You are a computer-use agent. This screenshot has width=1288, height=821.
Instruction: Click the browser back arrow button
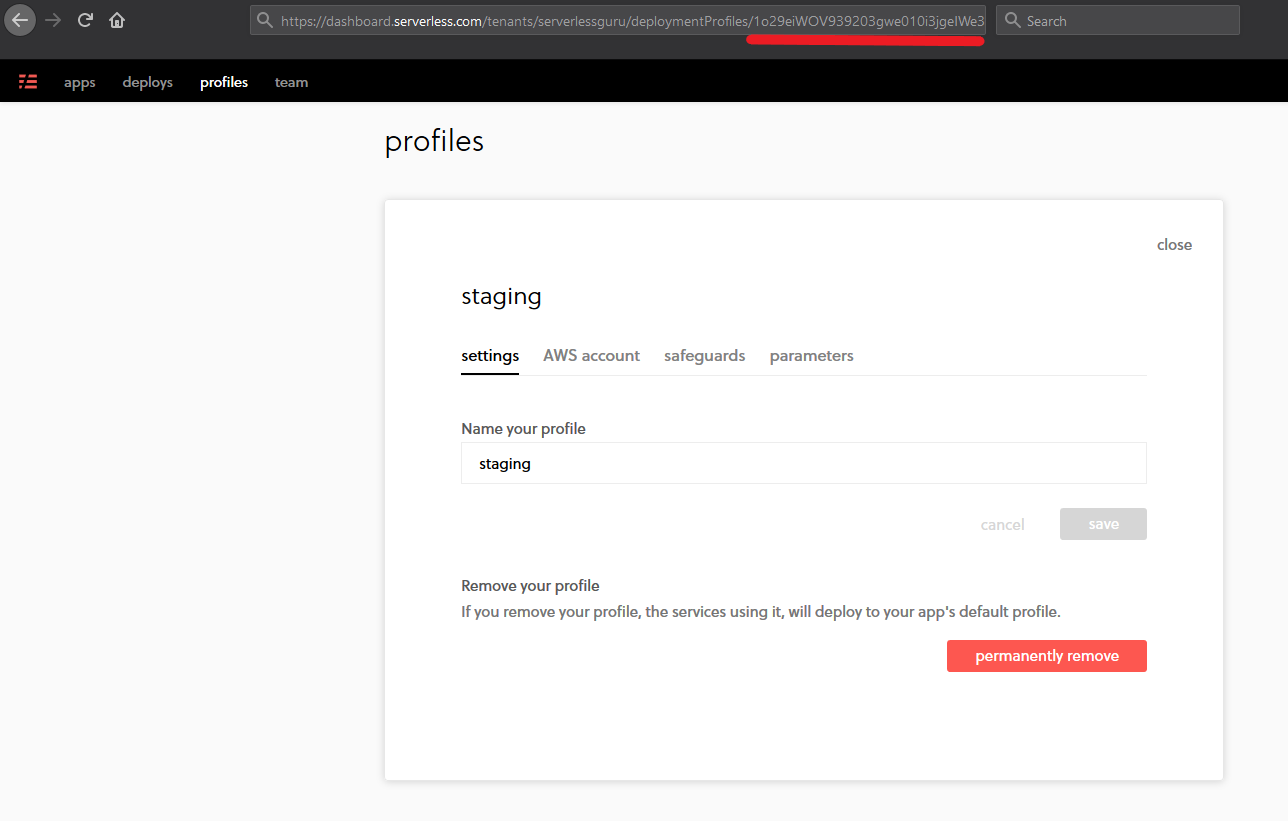[x=20, y=20]
